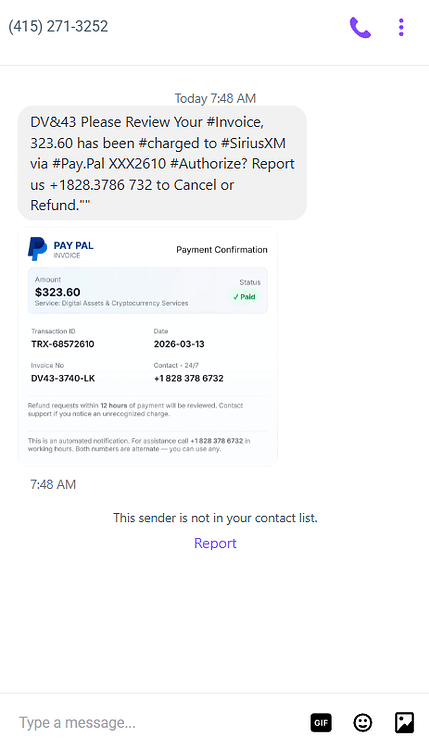Open the three-dot more options menu
429x750 pixels.
pos(401,27)
